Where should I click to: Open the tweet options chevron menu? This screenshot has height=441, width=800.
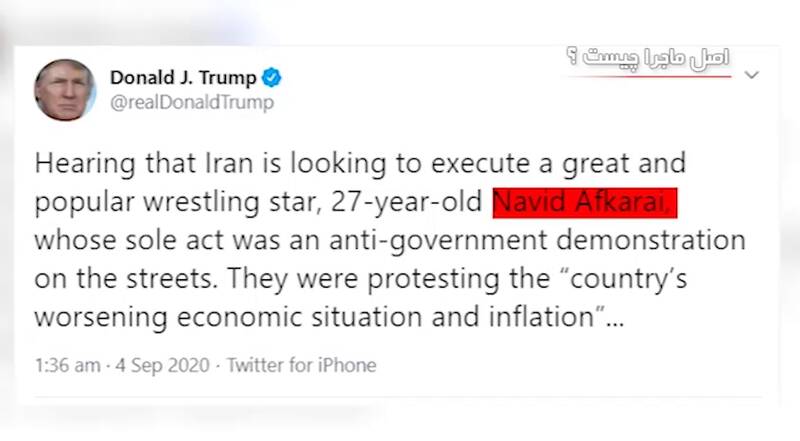tap(752, 75)
